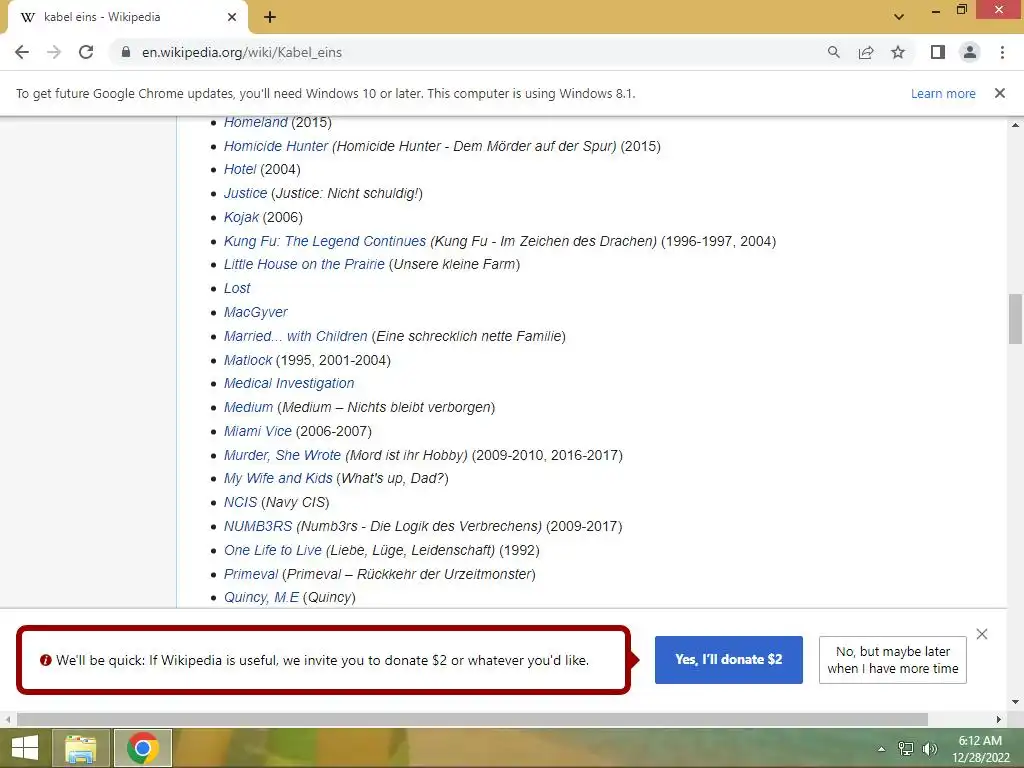Open the tab search dropdown
The image size is (1024, 768).
(899, 17)
